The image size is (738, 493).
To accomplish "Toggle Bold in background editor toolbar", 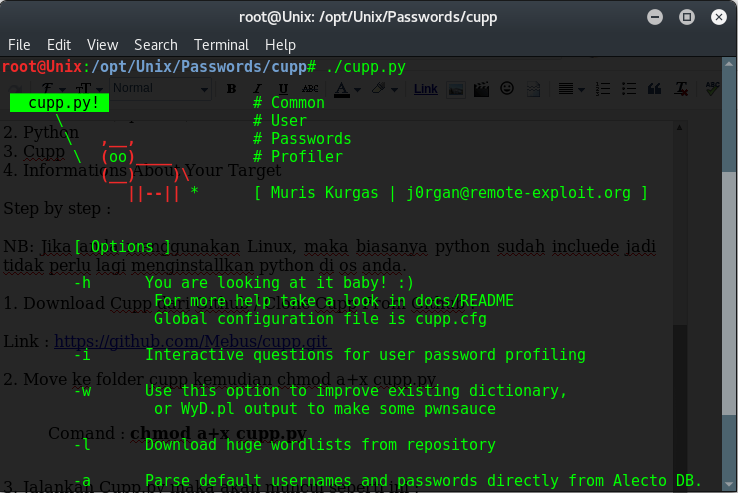I will [231, 89].
